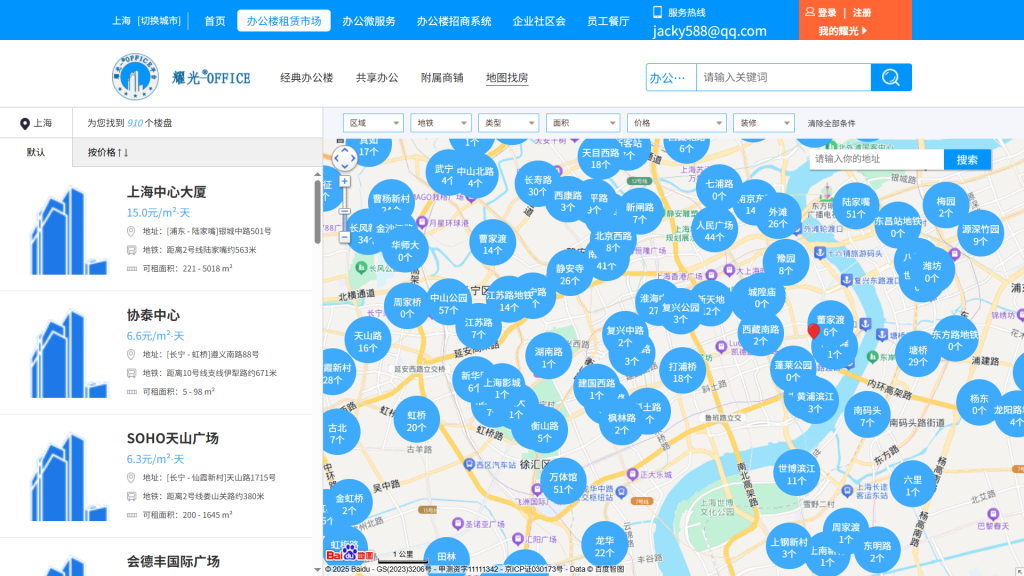Click the 上海中心大厦 building thumbnail
Image resolution: width=1024 pixels, height=576 pixels.
click(68, 230)
